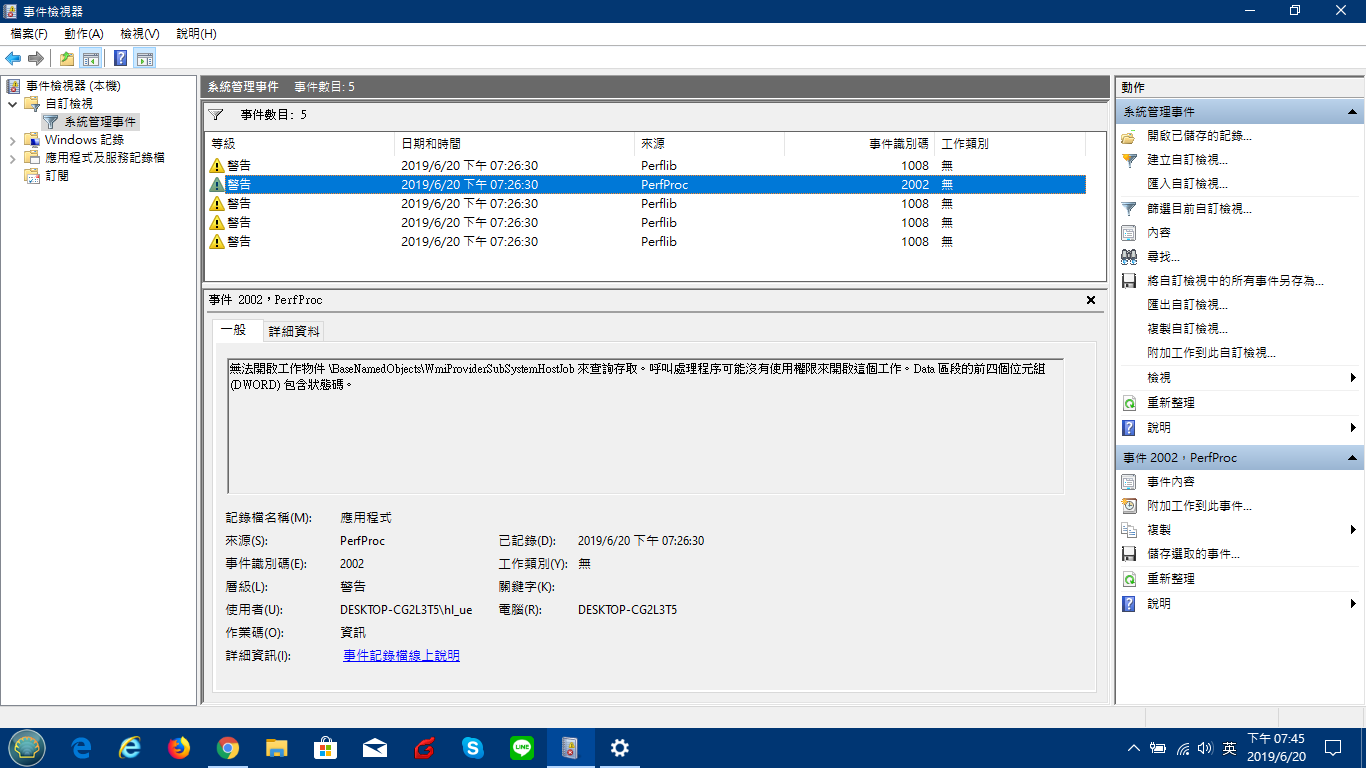Select 應用程式及服務記錄檔 in tree
The width and height of the screenshot is (1366, 768).
coord(104,158)
